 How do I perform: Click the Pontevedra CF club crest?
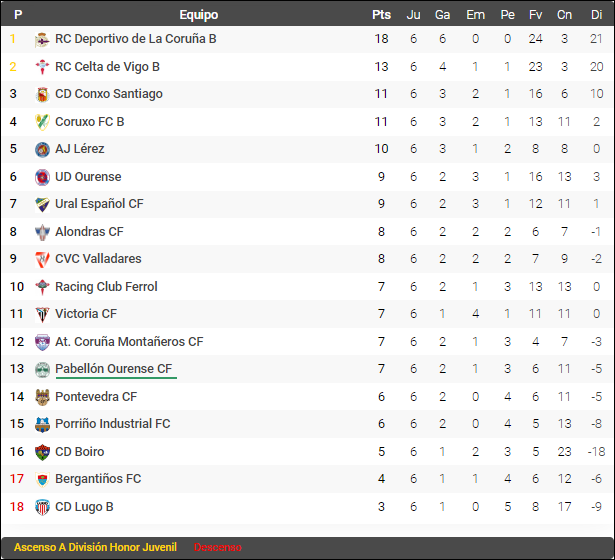click(42, 397)
